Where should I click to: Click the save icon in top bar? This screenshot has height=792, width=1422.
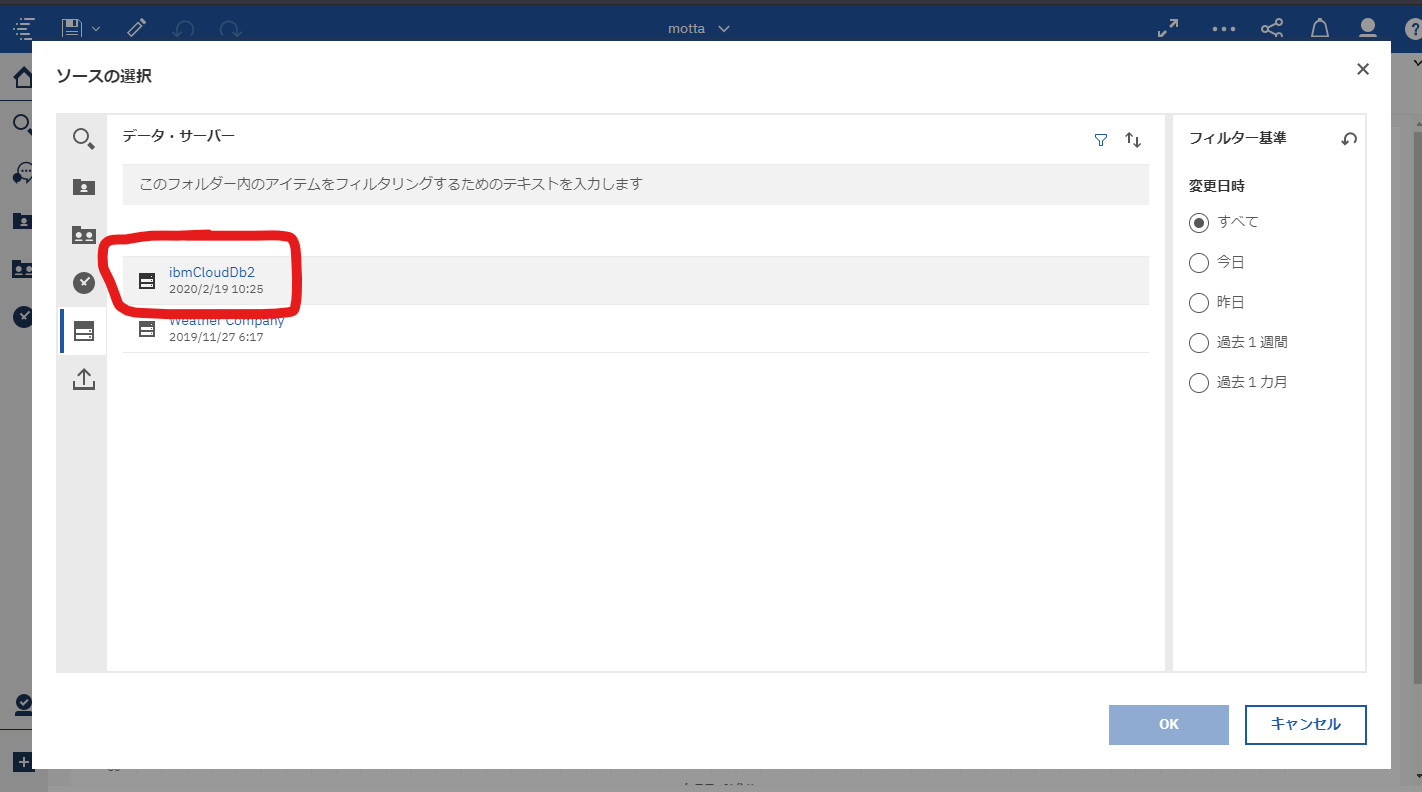(x=71, y=29)
